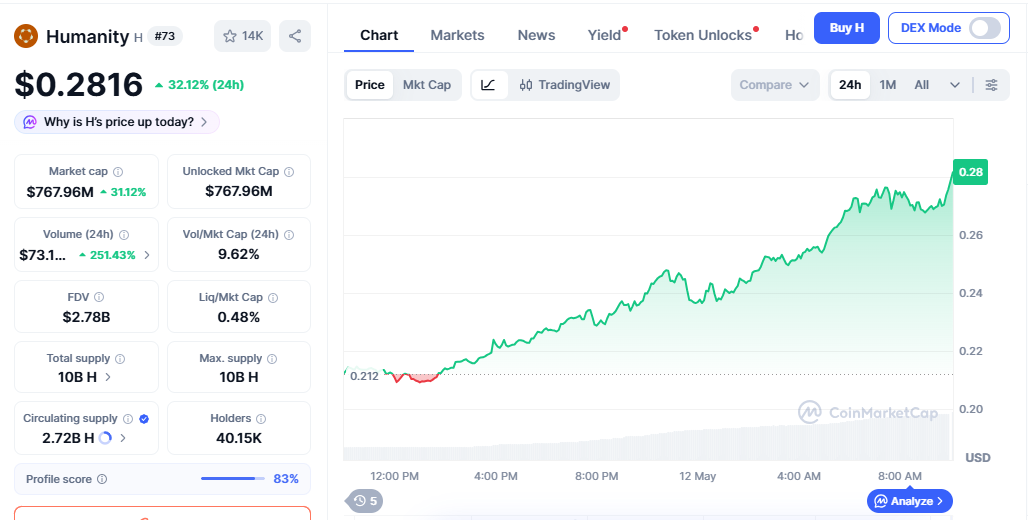Toggle the DEX Mode switch

tap(985, 28)
